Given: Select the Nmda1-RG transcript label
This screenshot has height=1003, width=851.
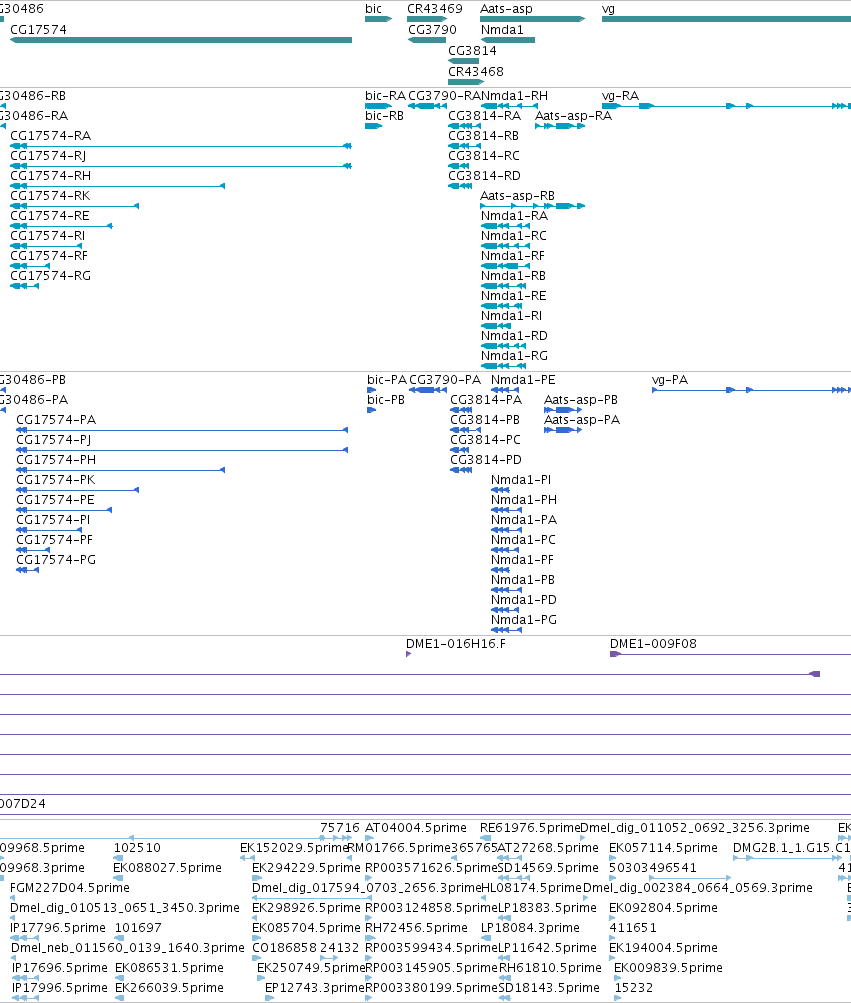Looking at the screenshot, I should (514, 355).
